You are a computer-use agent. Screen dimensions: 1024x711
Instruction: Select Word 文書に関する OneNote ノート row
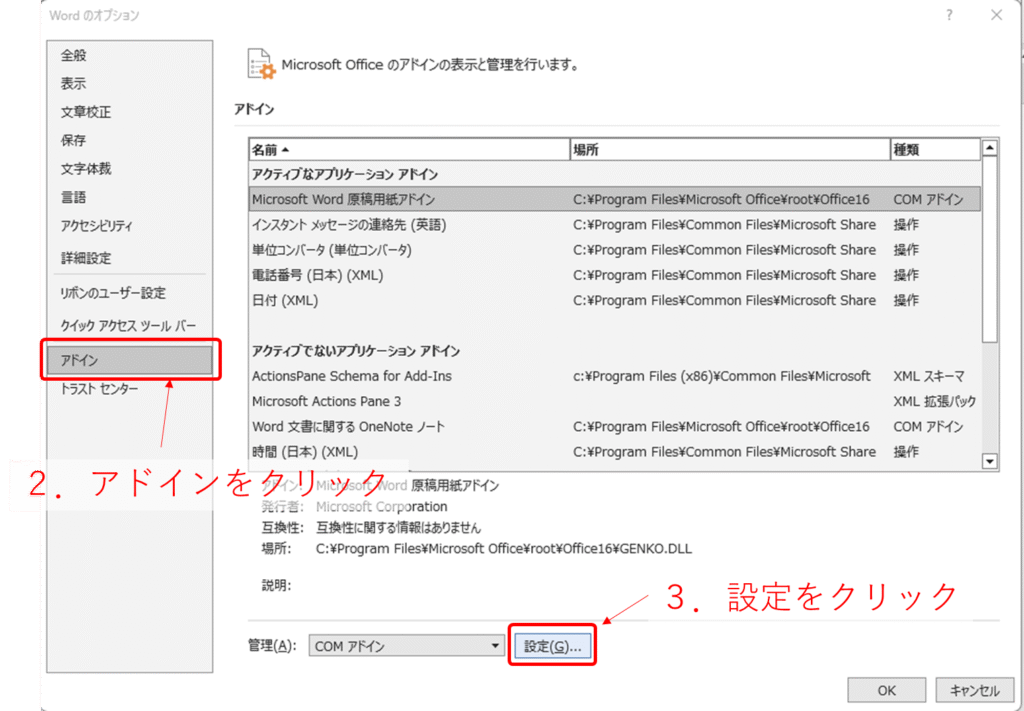click(x=615, y=427)
